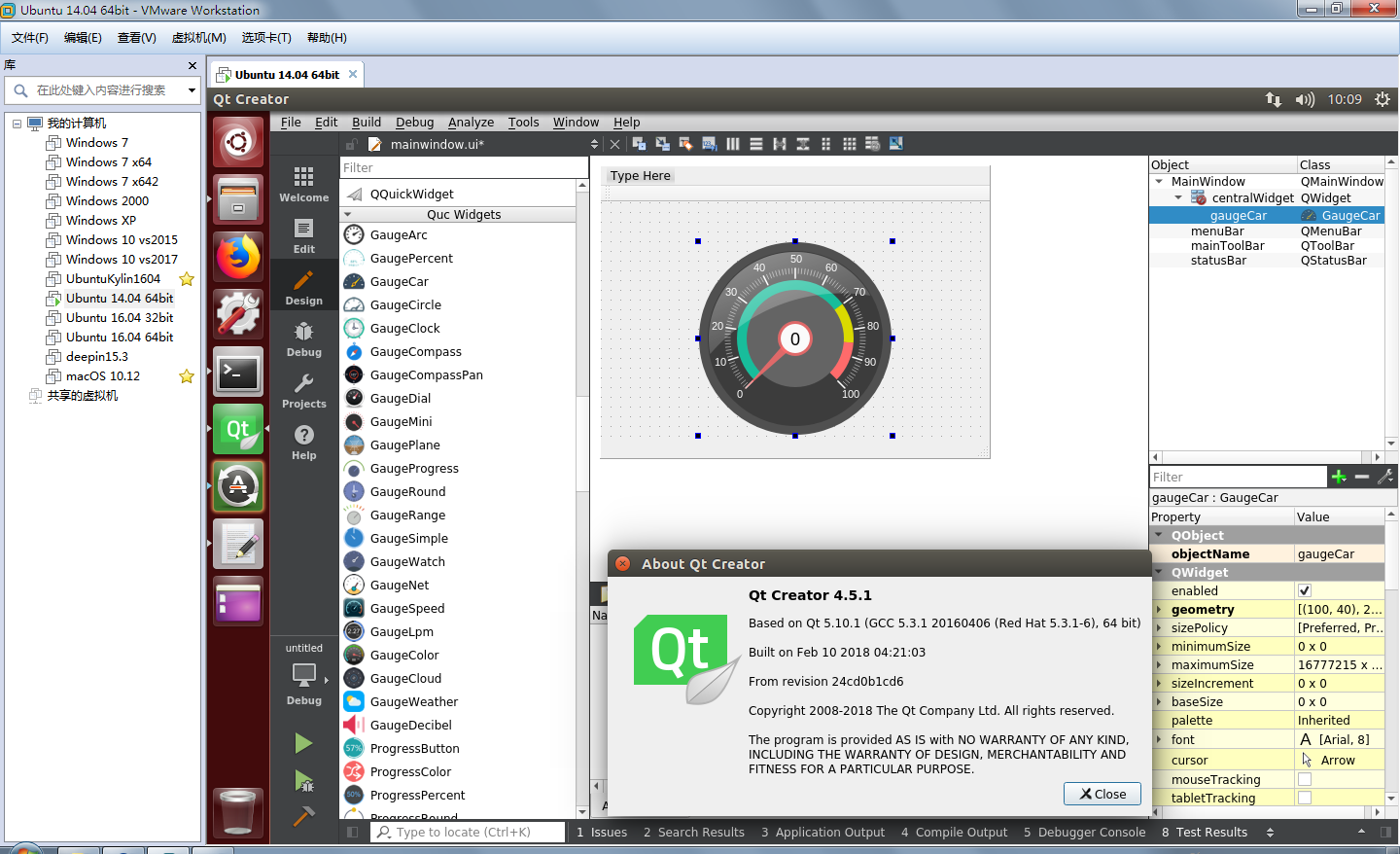Toggle the left sidebar visibility button
Image resolution: width=1400 pixels, height=854 pixels.
353,833
